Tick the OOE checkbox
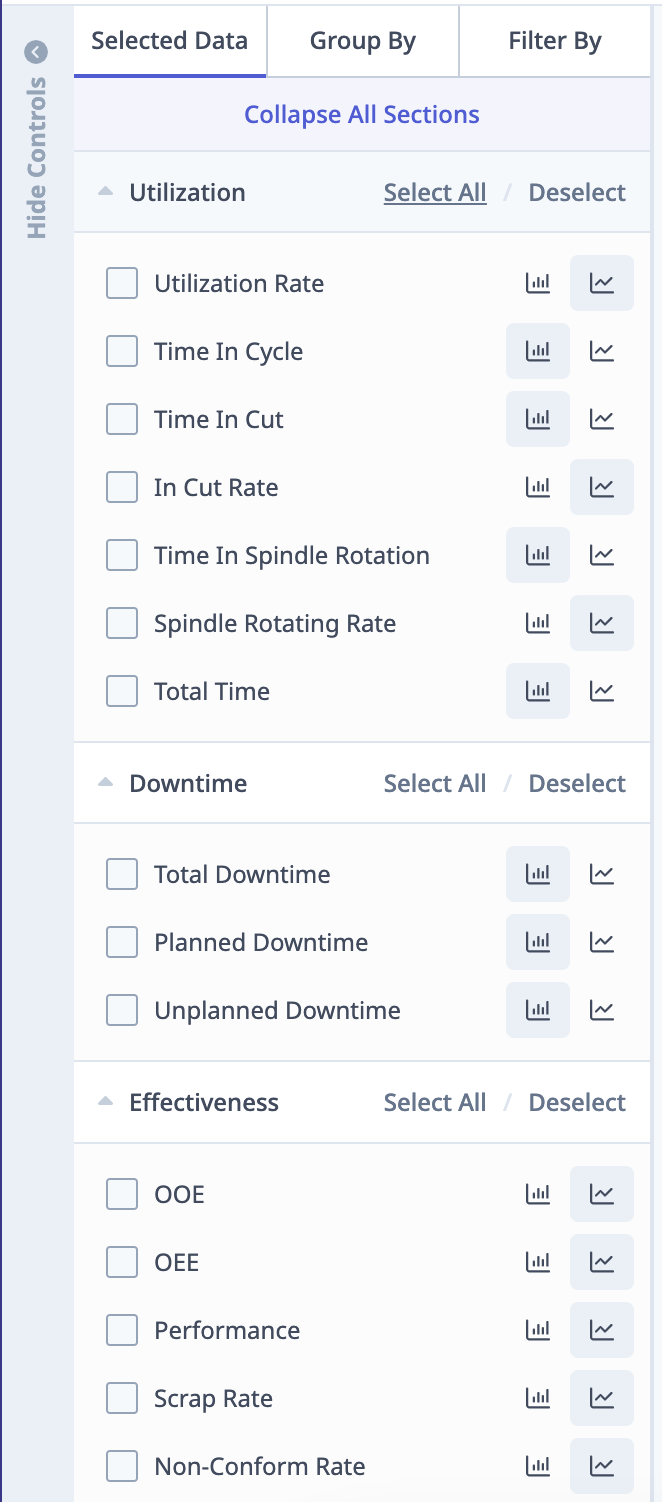Viewport: 662px width, 1502px height. point(122,1194)
